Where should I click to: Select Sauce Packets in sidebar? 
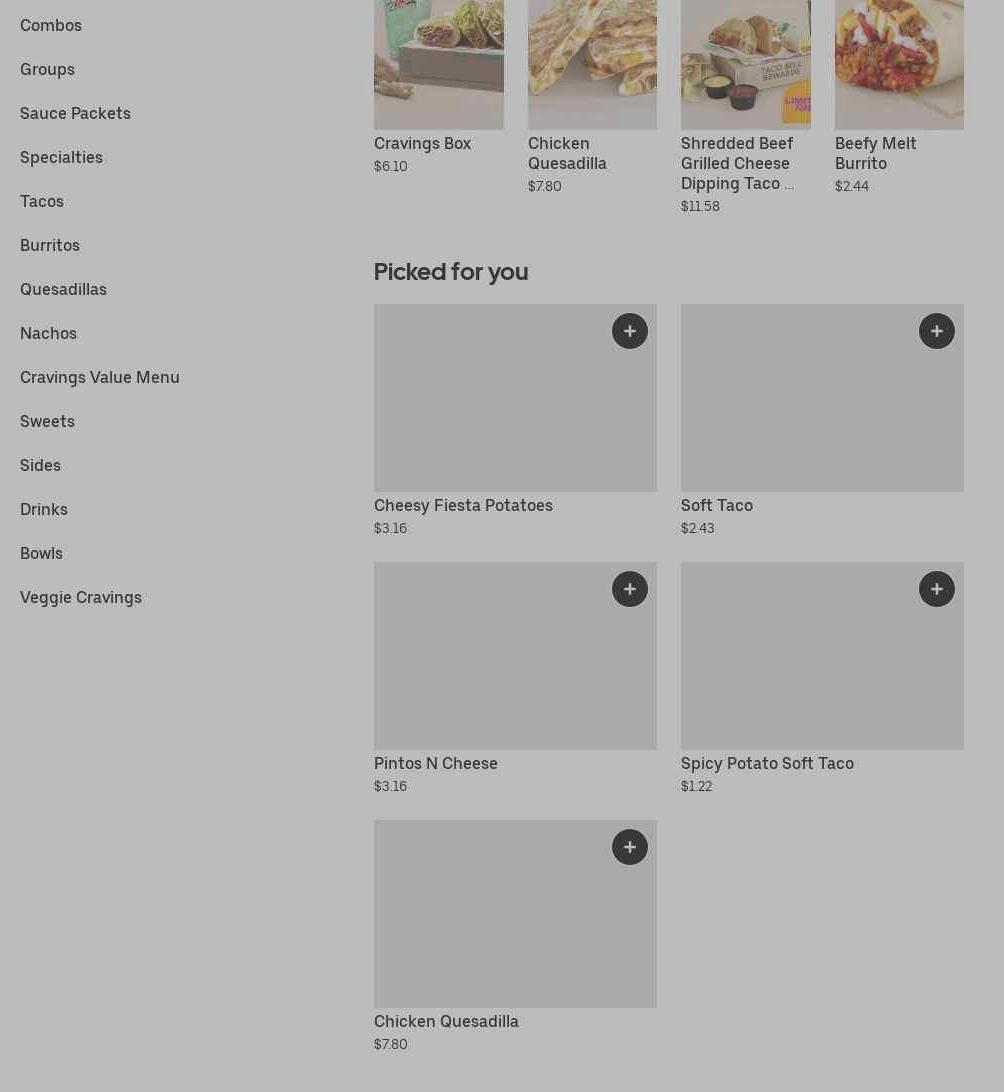(75, 113)
